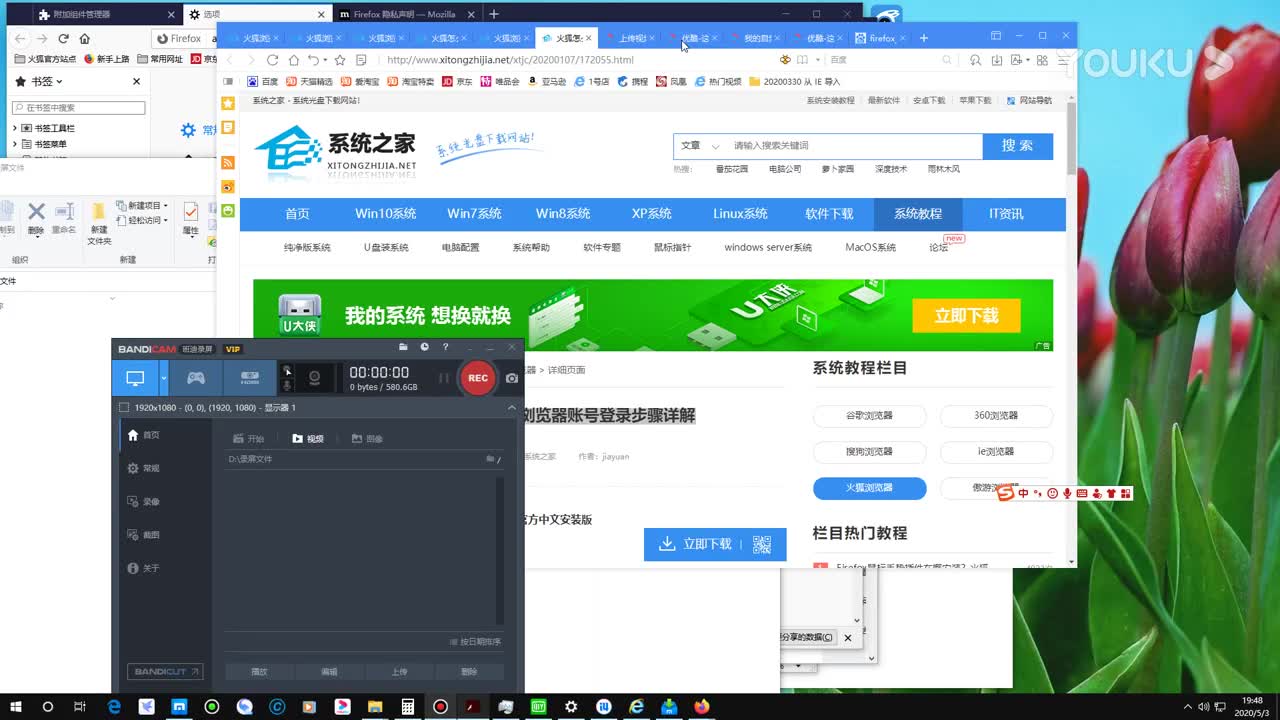Take screenshot with Bandicam camera icon

point(512,378)
